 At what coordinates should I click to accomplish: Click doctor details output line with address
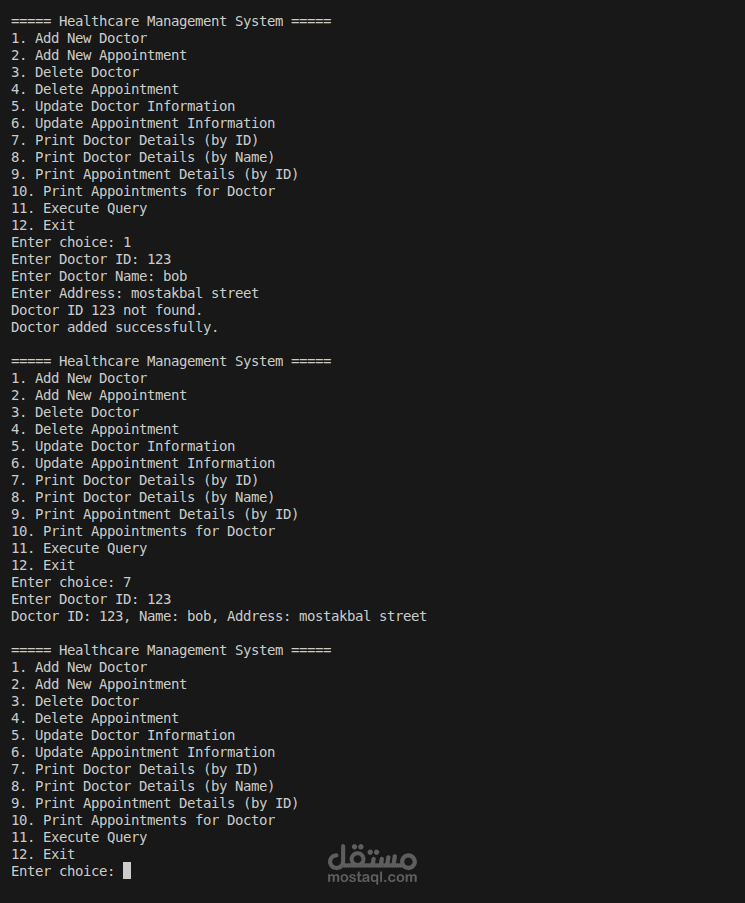tap(218, 616)
